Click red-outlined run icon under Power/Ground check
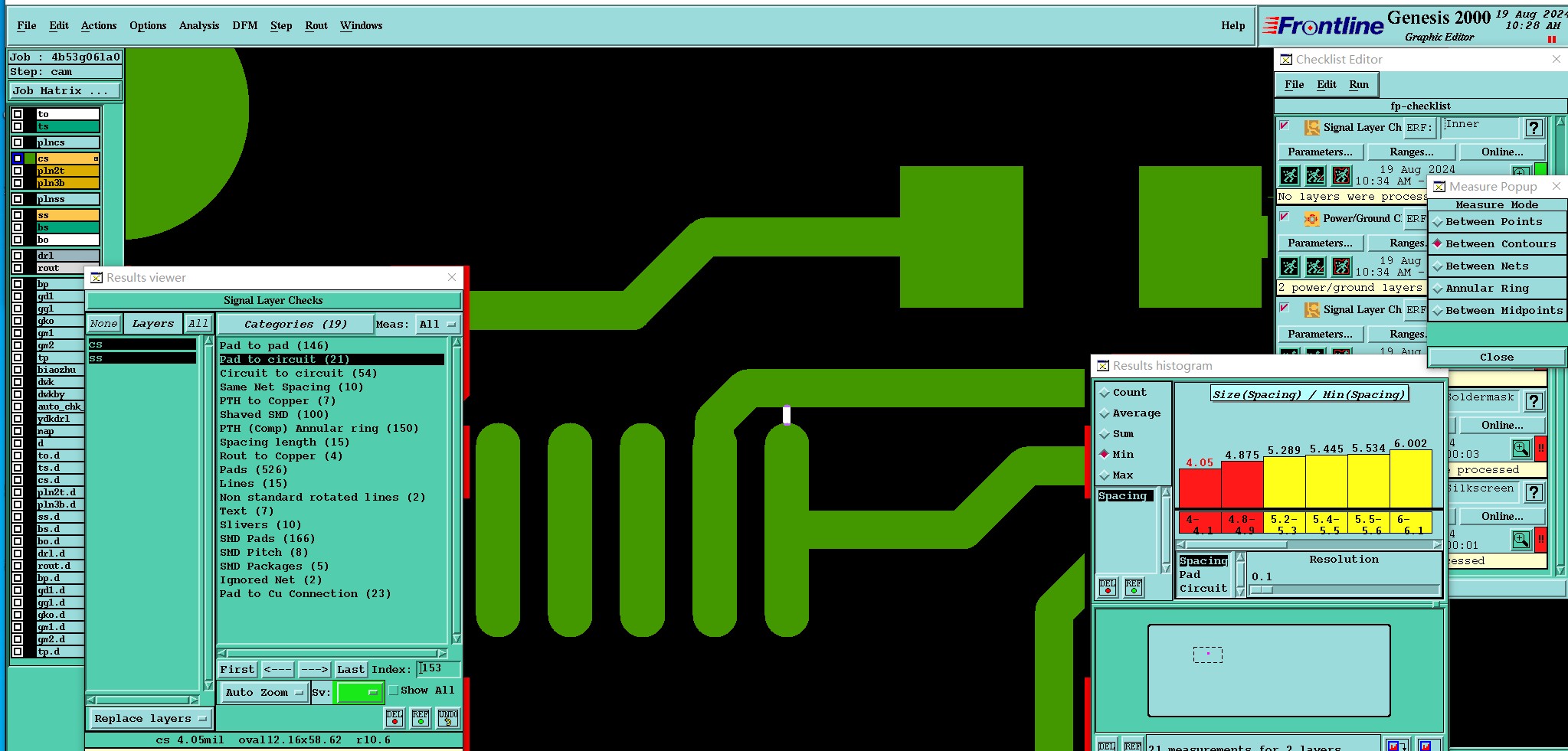This screenshot has width=1568, height=751. (1341, 266)
